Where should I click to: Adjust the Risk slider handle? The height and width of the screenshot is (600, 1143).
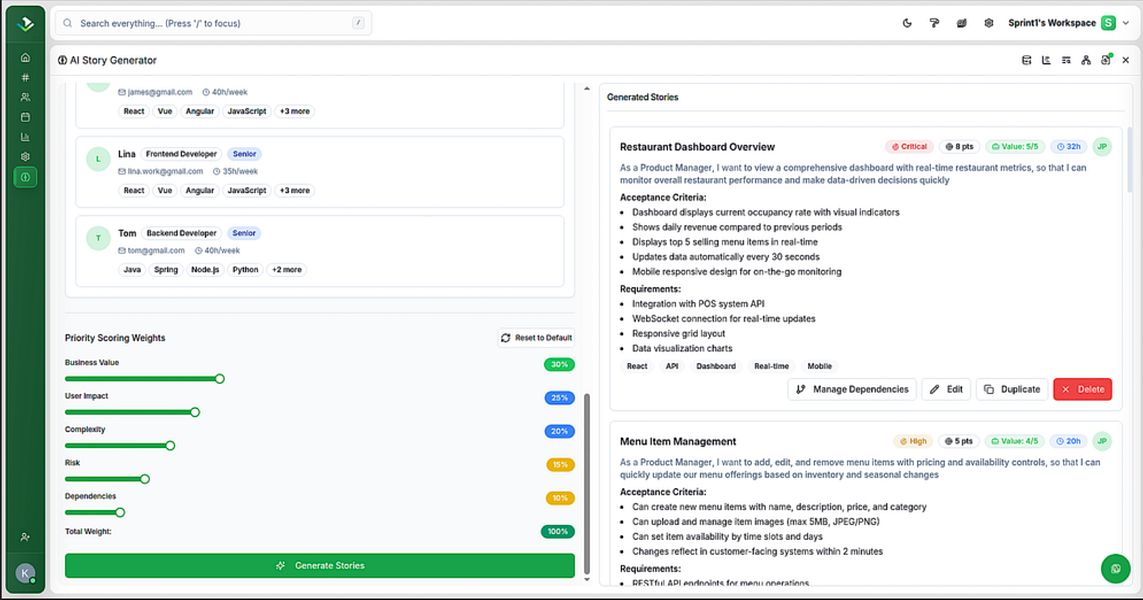pos(144,479)
